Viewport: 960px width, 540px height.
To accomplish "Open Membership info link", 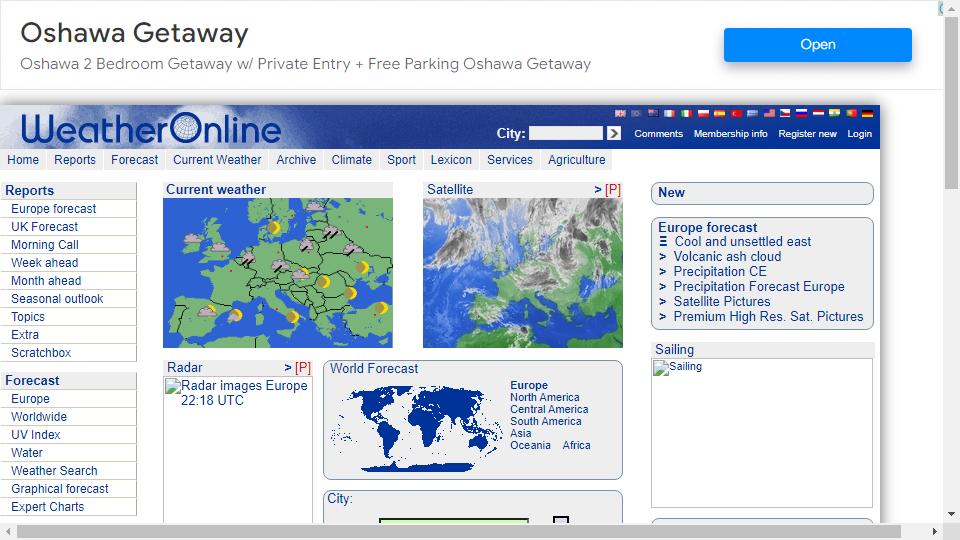I will coord(730,133).
